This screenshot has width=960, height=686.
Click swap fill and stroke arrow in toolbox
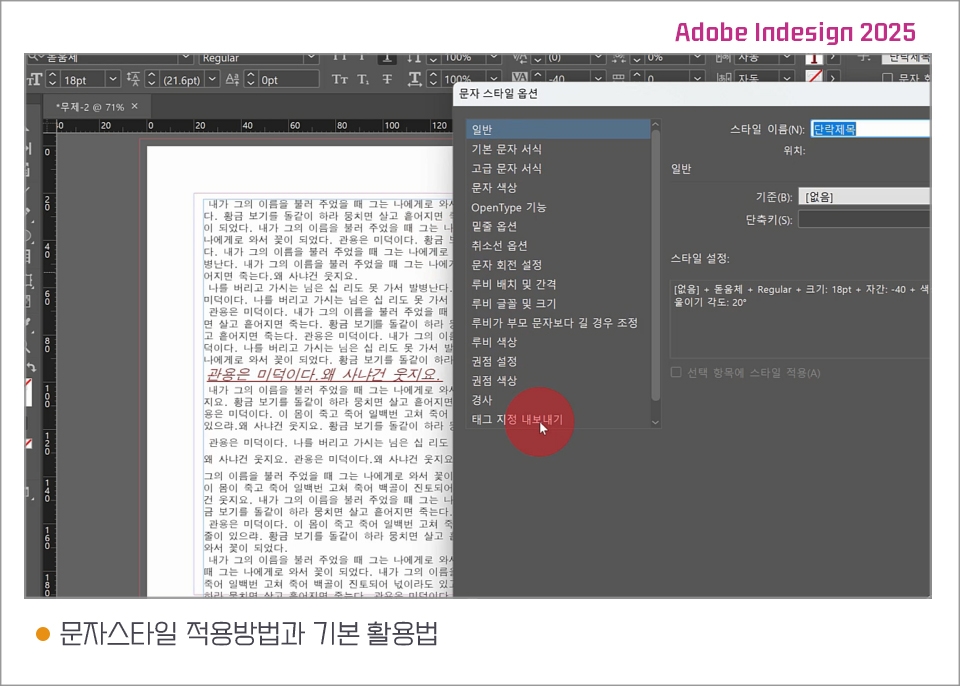point(31,368)
